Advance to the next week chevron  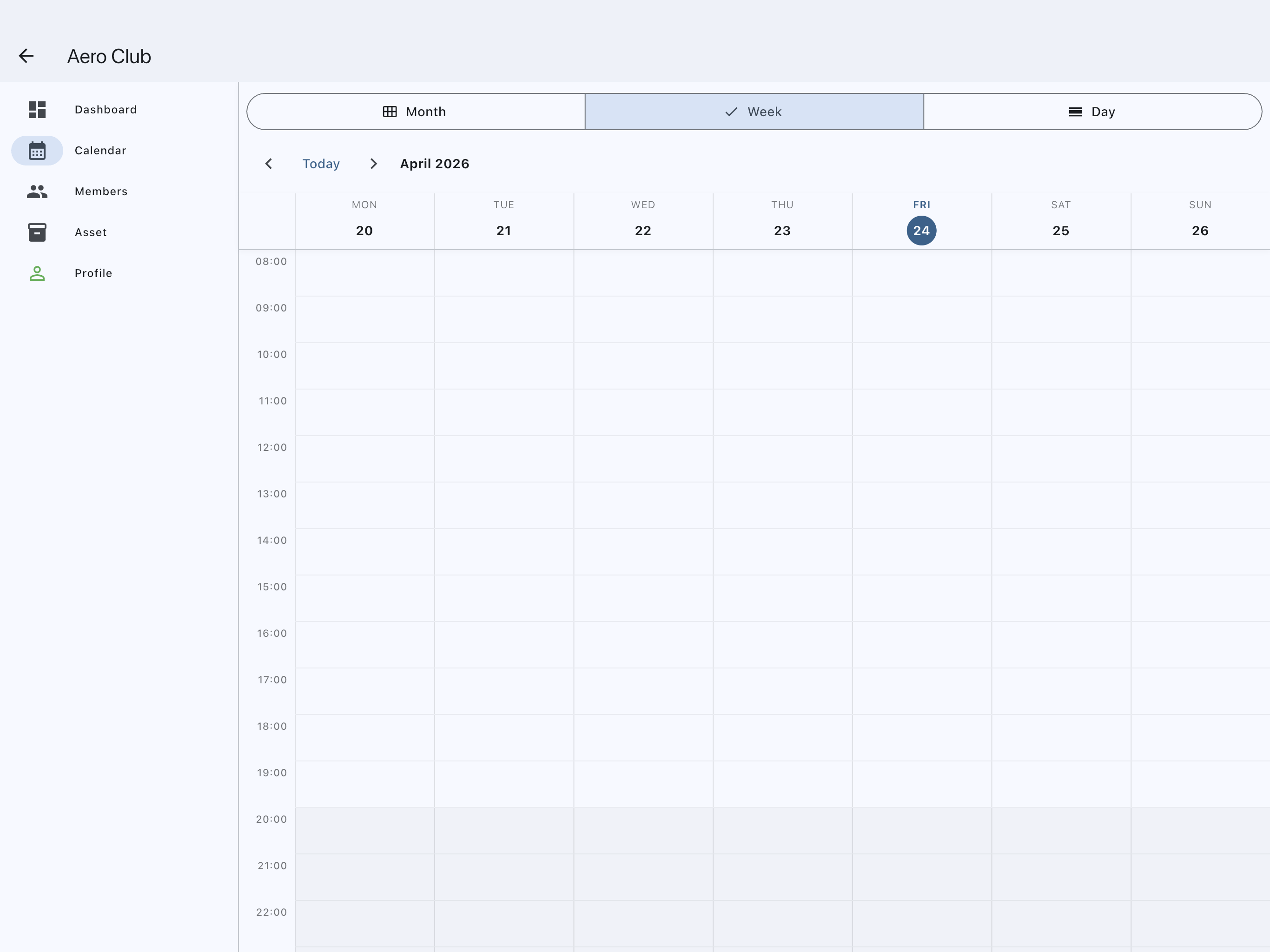(374, 164)
